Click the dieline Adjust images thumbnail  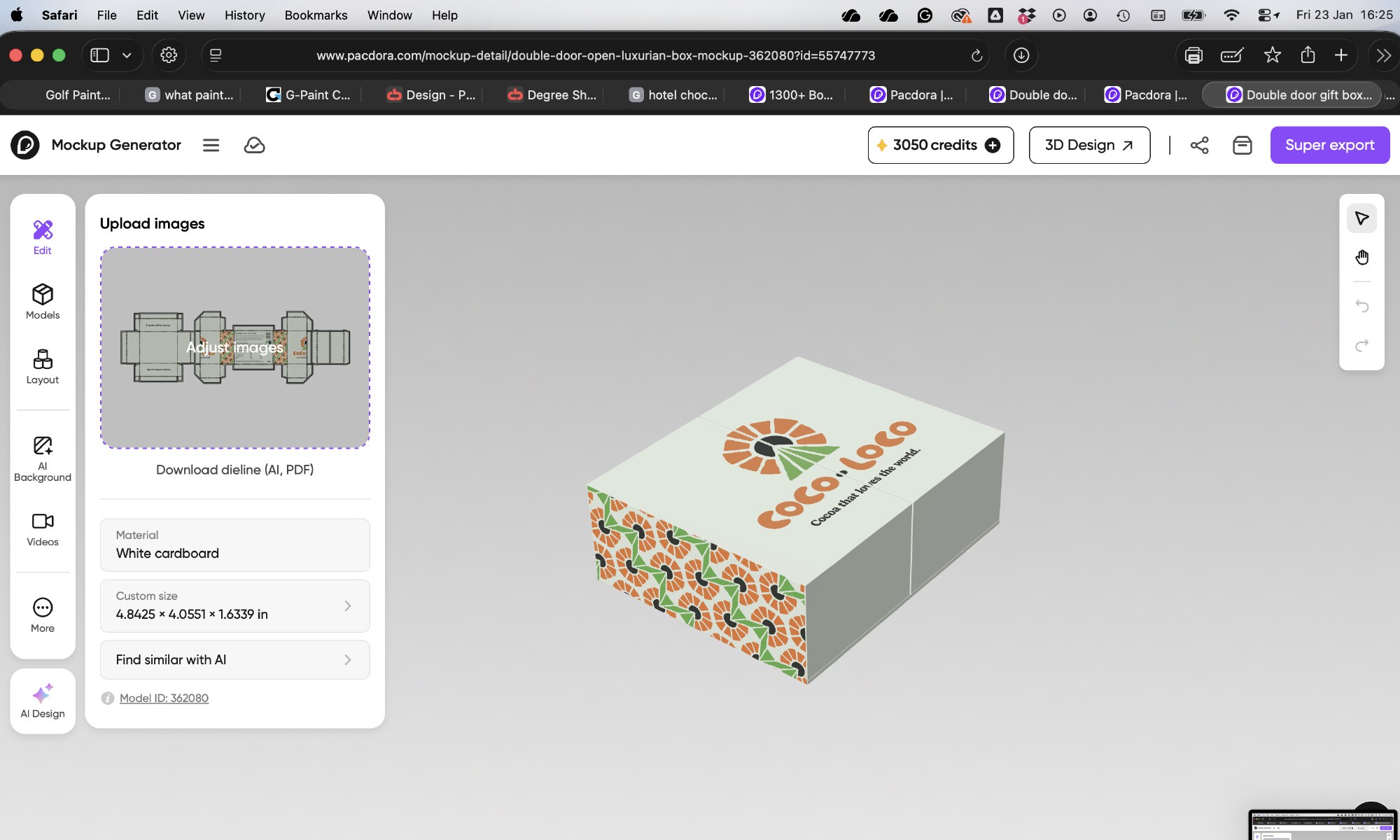click(234, 347)
